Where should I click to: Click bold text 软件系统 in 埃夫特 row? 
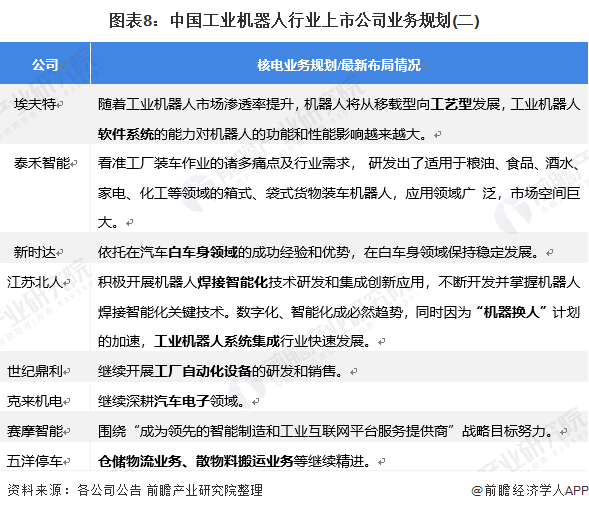coord(125,134)
